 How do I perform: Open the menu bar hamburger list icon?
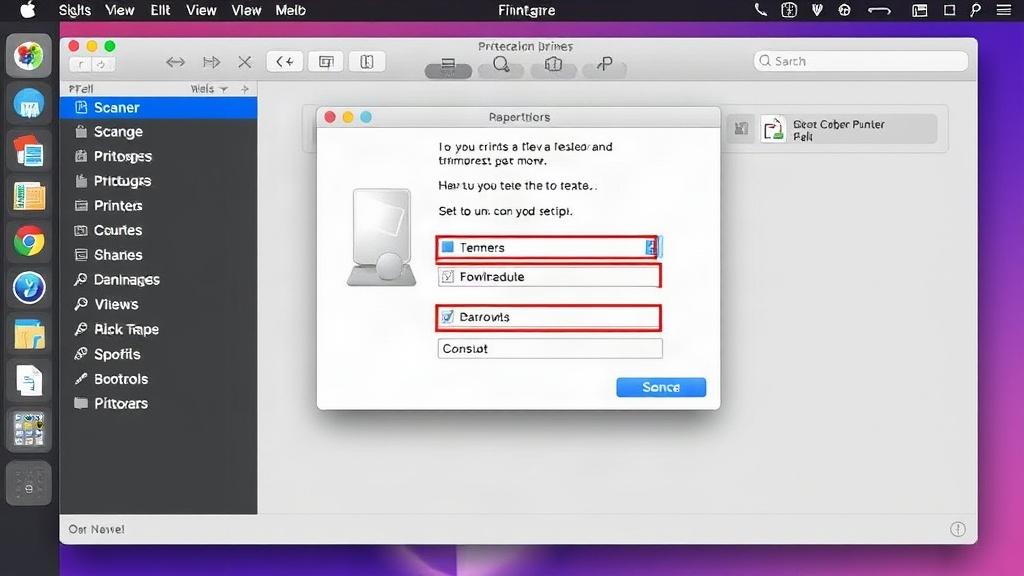1004,10
